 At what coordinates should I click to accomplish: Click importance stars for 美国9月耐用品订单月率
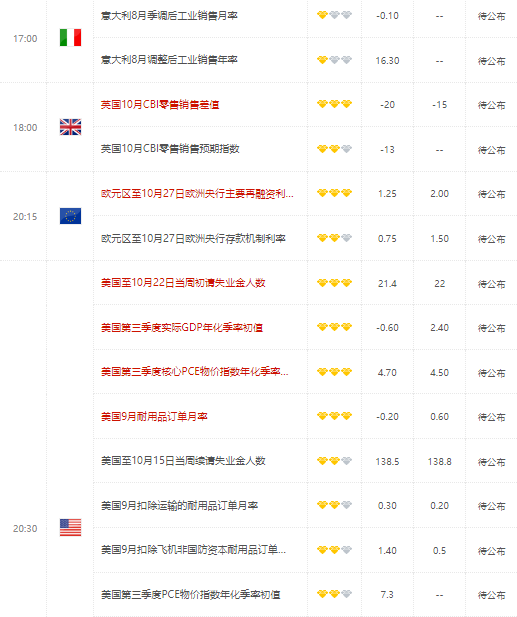(x=334, y=416)
